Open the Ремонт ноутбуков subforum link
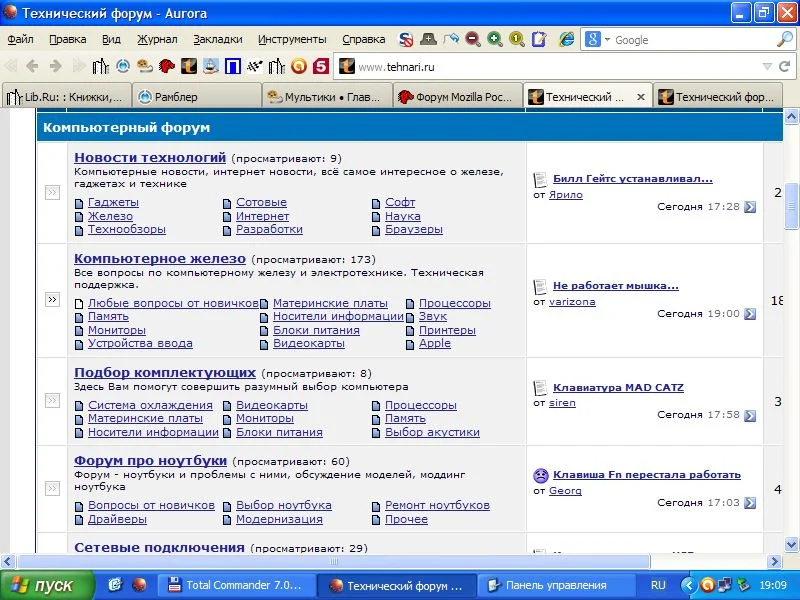This screenshot has height=600, width=800. pyautogui.click(x=437, y=505)
